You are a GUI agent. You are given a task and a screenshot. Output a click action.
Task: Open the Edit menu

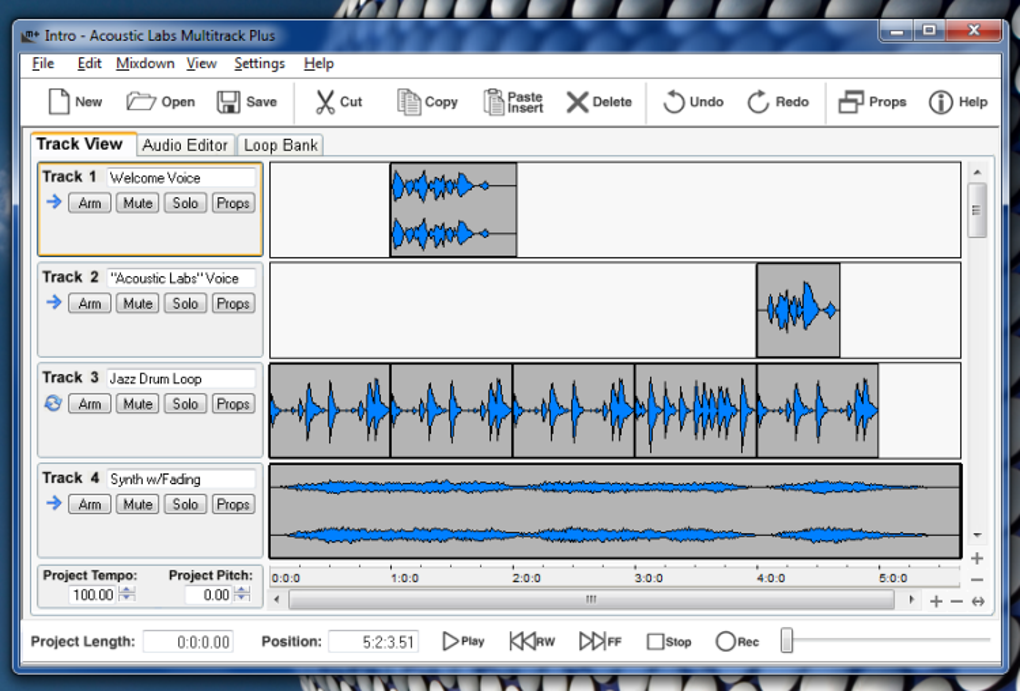pos(89,64)
